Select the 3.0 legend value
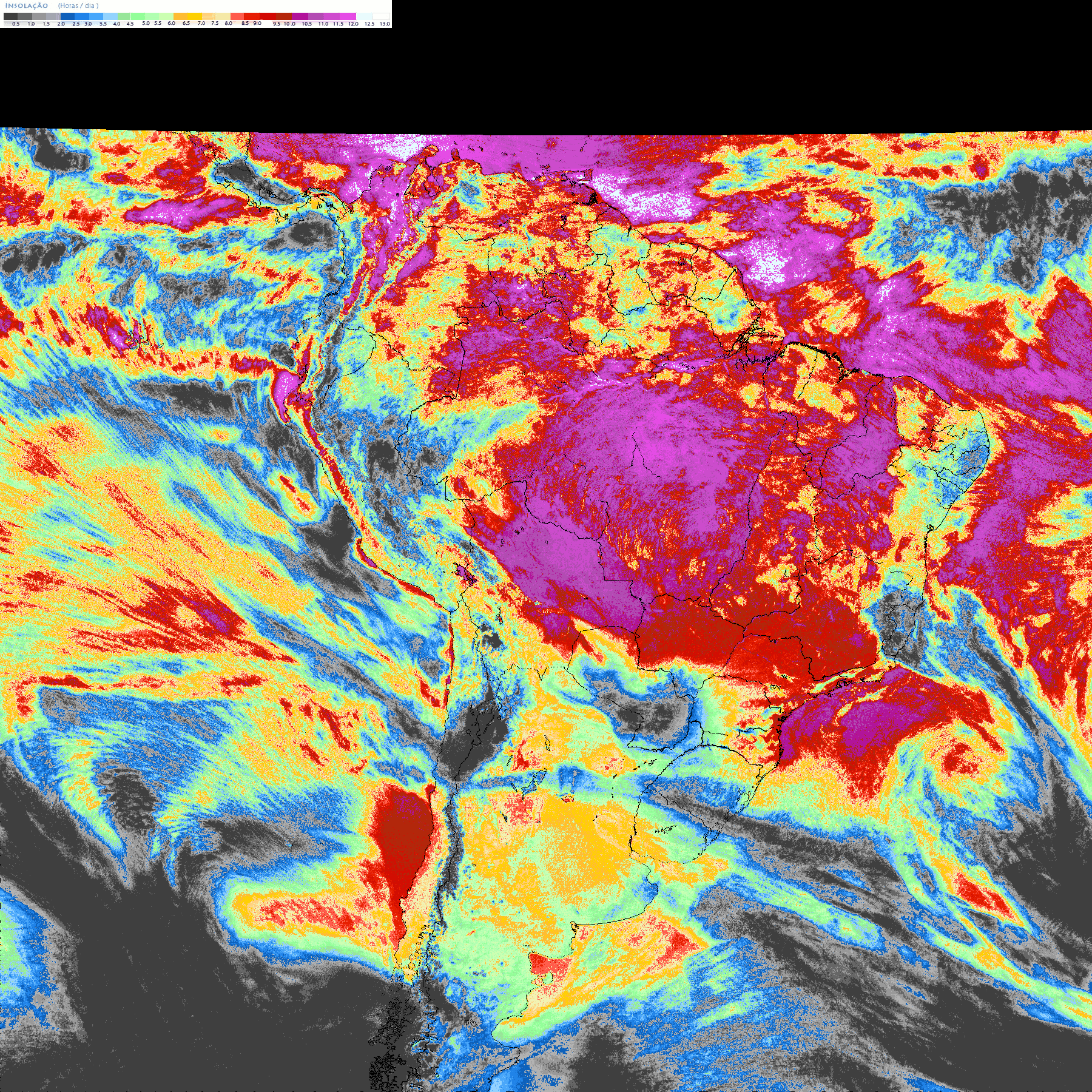Screen dimensions: 1092x1092 pos(88,24)
